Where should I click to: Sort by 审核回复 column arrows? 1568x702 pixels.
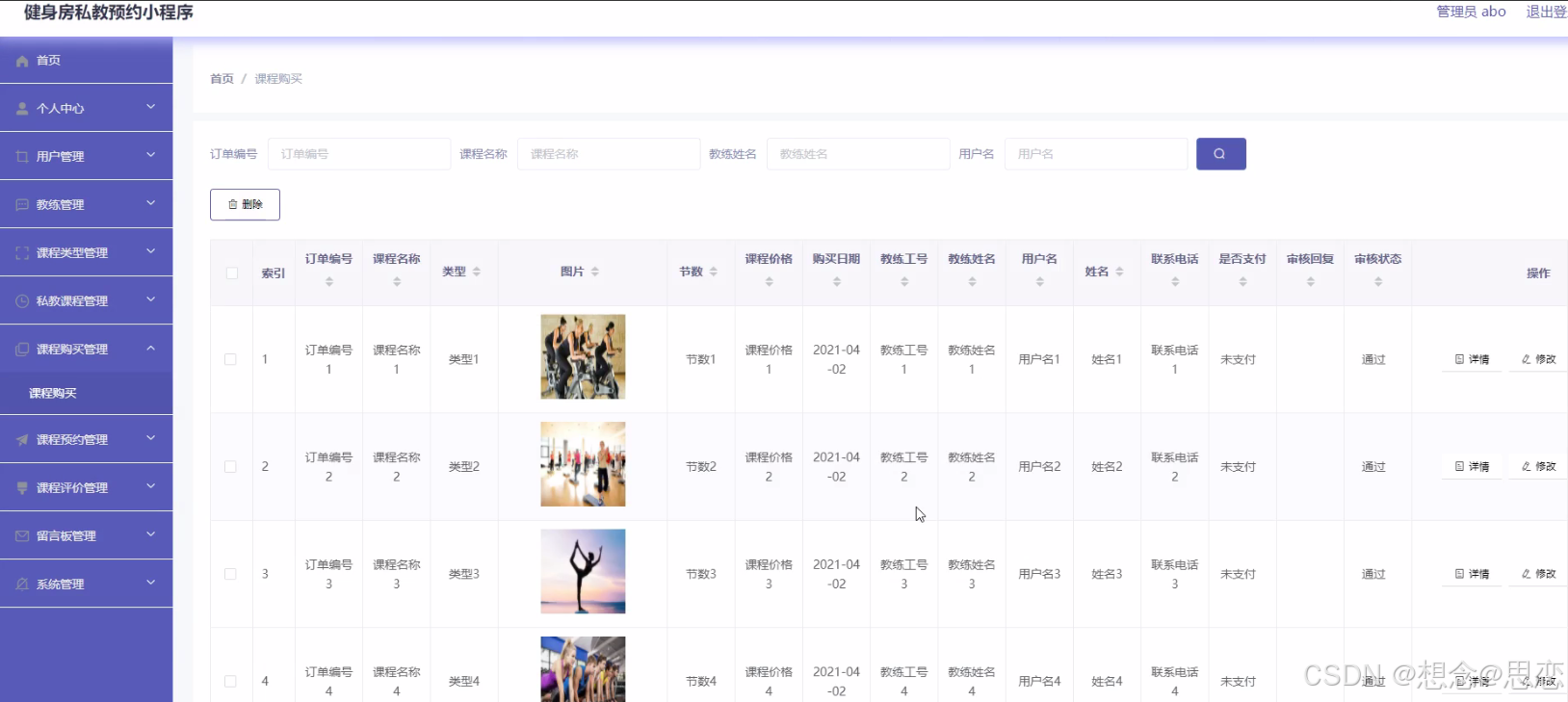click(x=1311, y=282)
